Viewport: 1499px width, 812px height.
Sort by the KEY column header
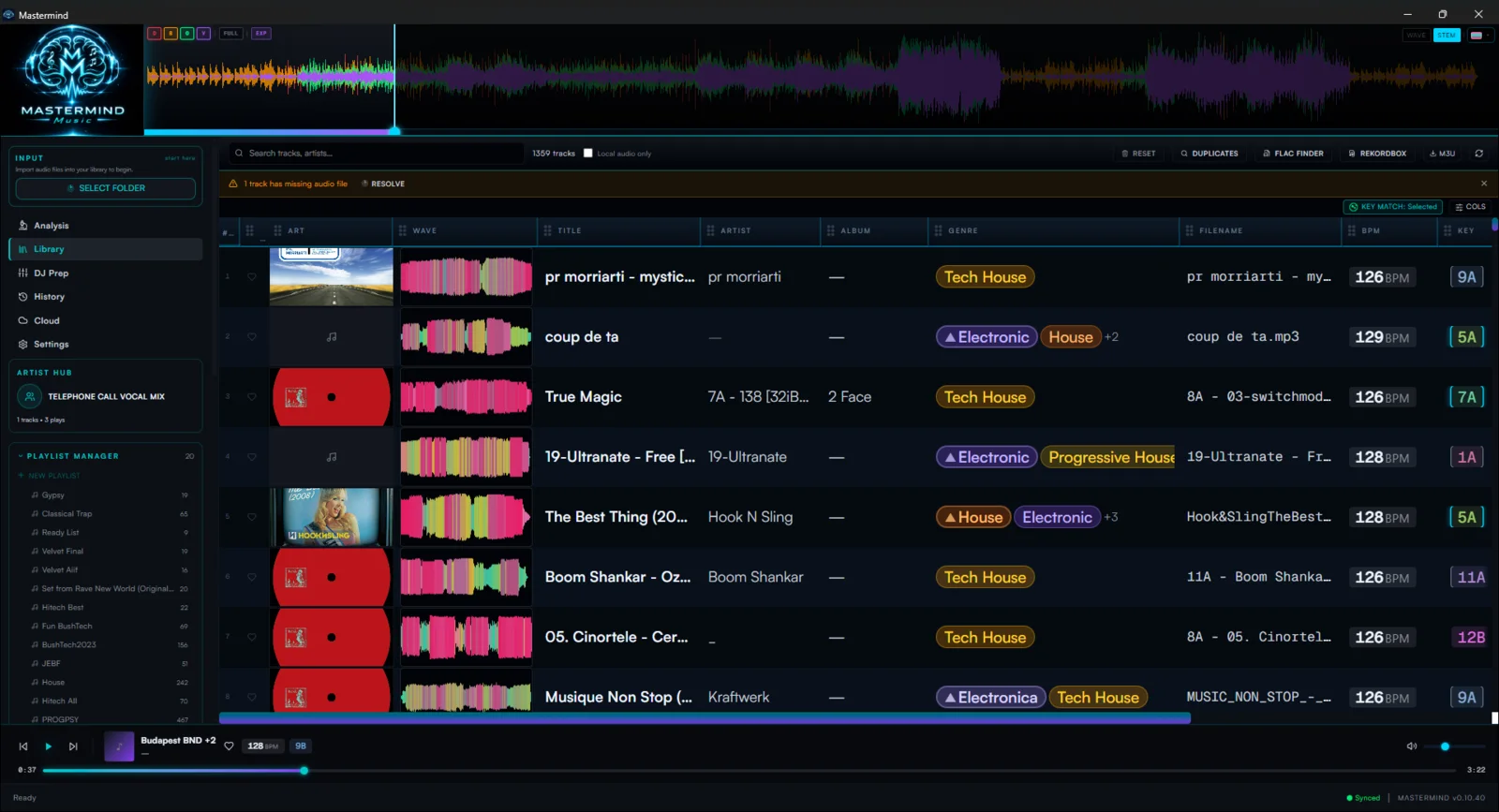pyautogui.click(x=1466, y=230)
